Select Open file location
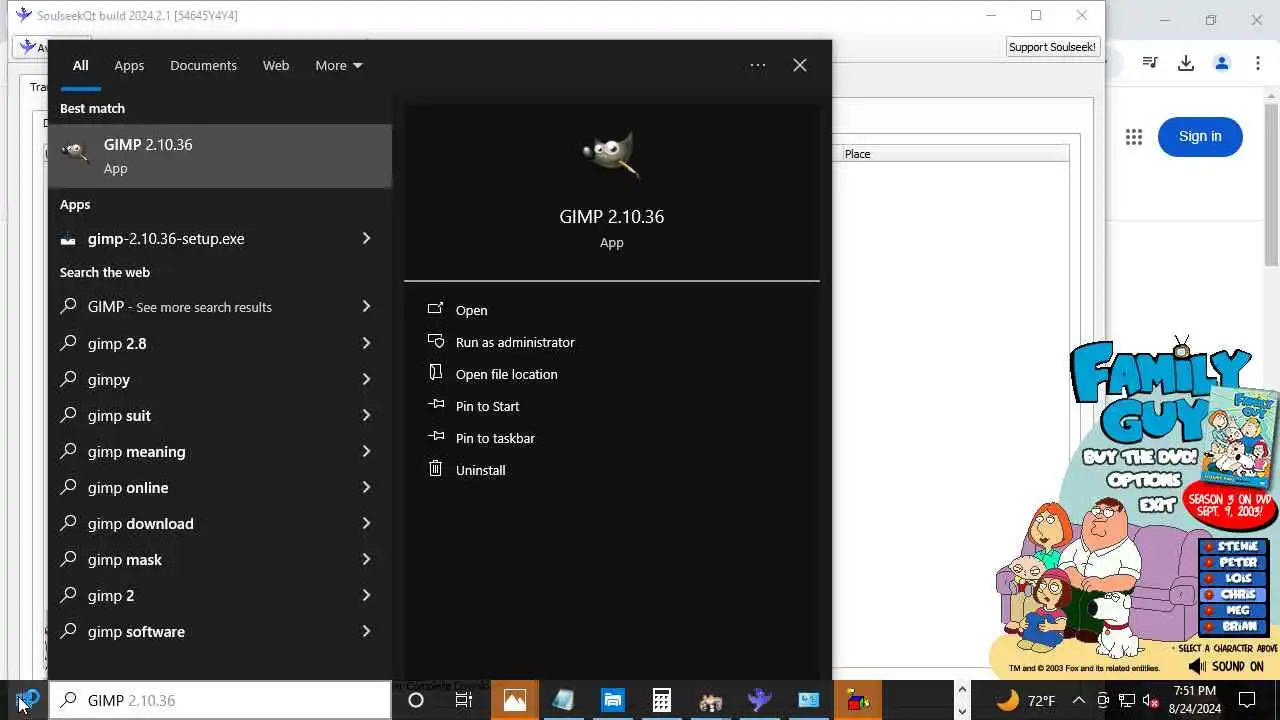 [506, 374]
